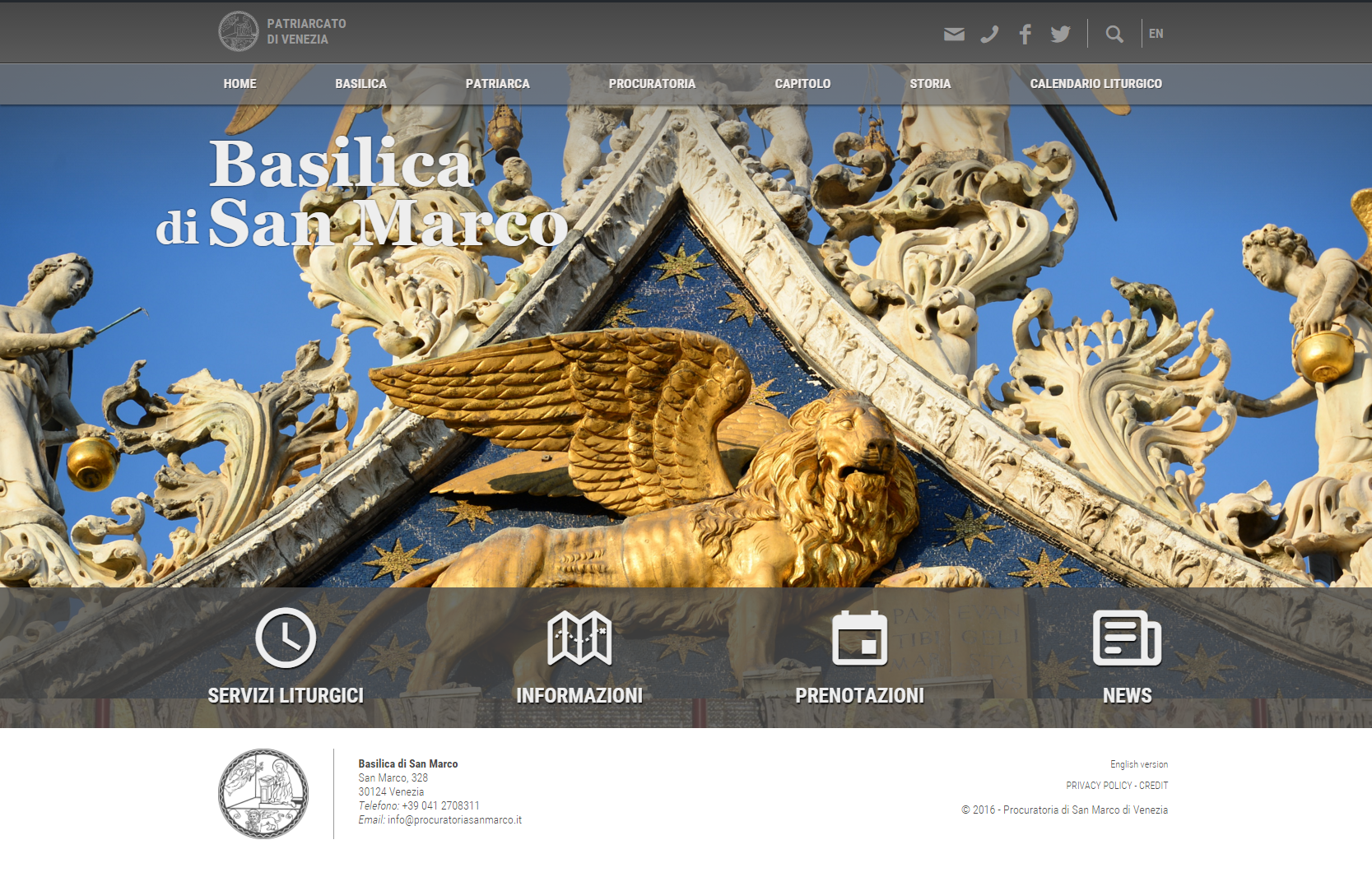1372x877 pixels.
Task: Click the Servizi Liturgici clock icon
Action: click(x=286, y=638)
